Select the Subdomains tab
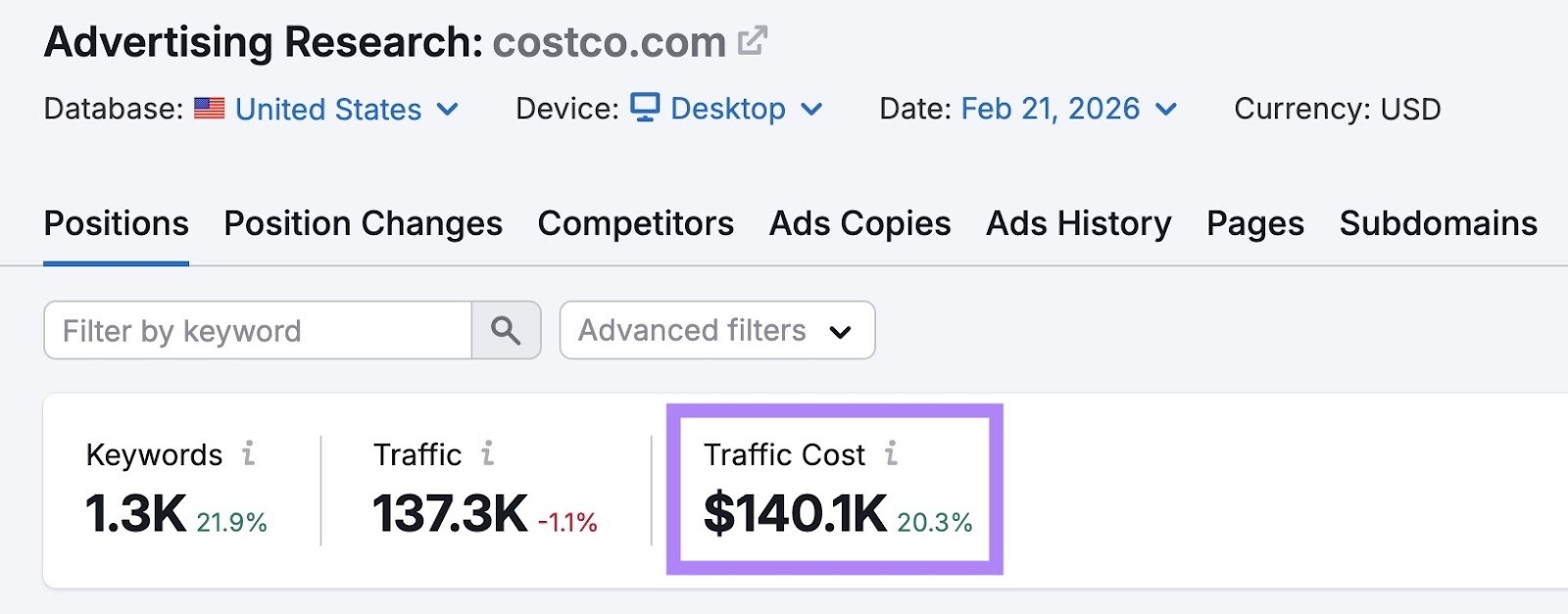This screenshot has height=614, width=1568. (x=1438, y=223)
